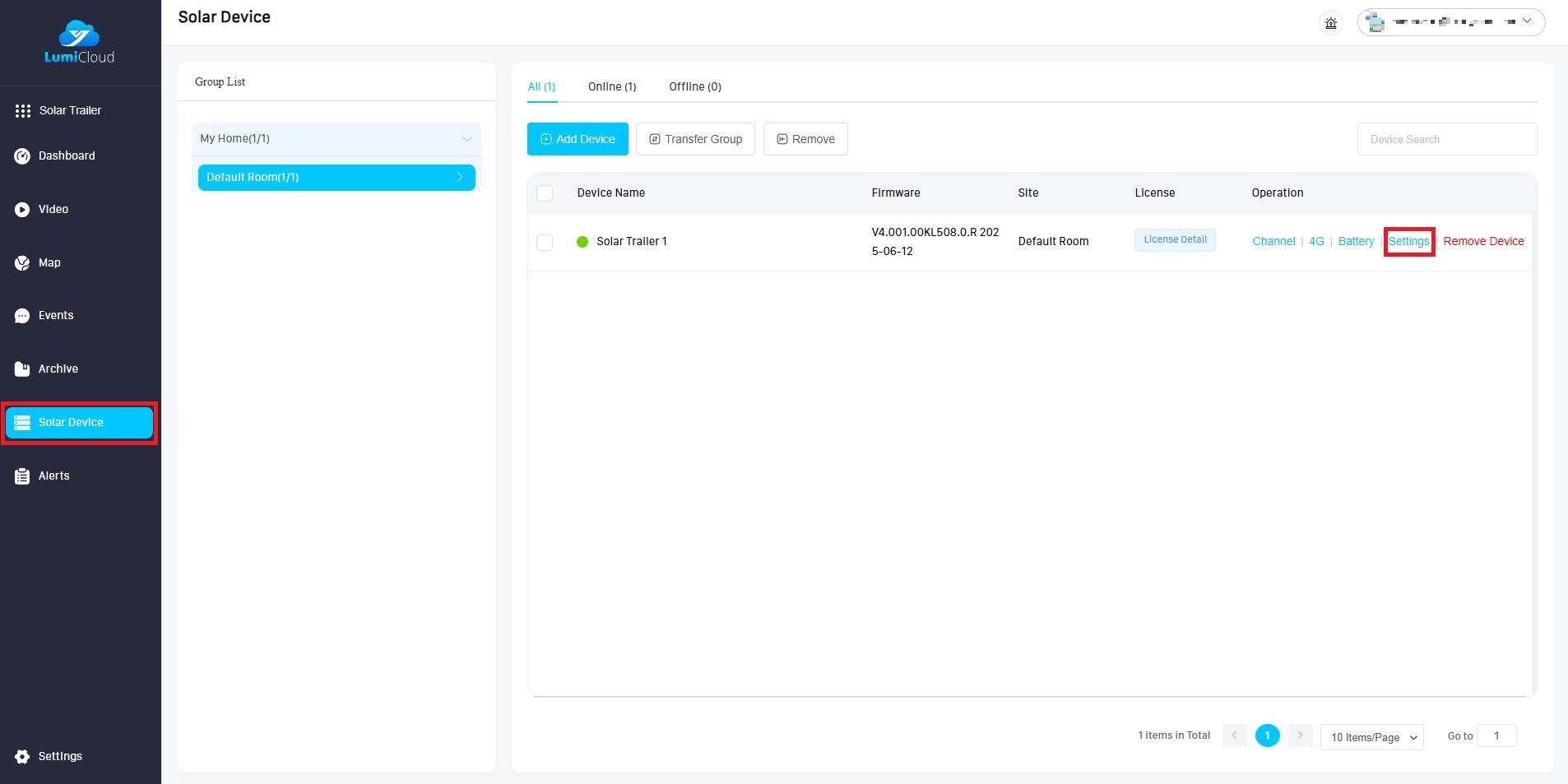Open the Archive folder icon
1568x784 pixels.
tap(22, 369)
